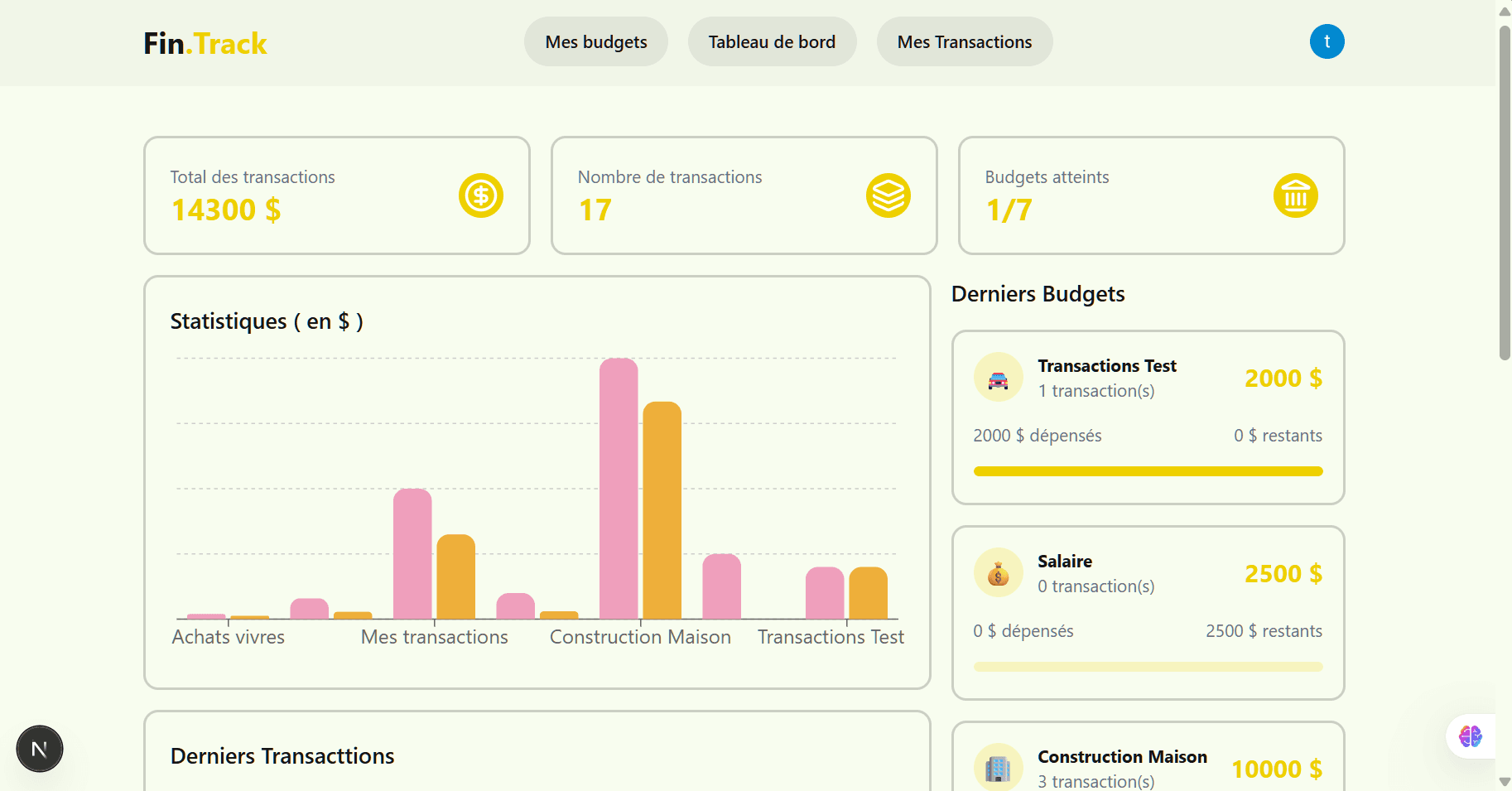Screen dimensions: 1512x791
Task: Click the dollar coin icon in Total des transactions
Action: (481, 195)
